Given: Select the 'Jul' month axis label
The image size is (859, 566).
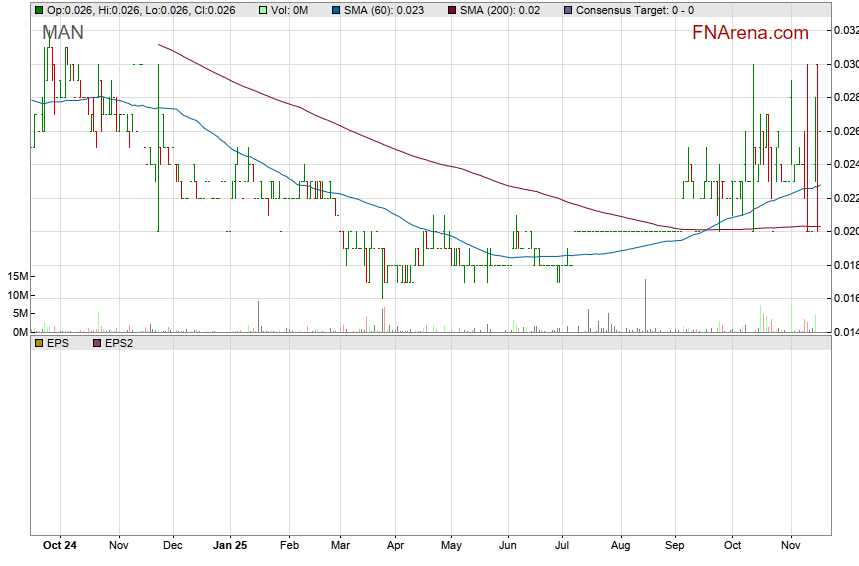Looking at the screenshot, I should coord(563,546).
